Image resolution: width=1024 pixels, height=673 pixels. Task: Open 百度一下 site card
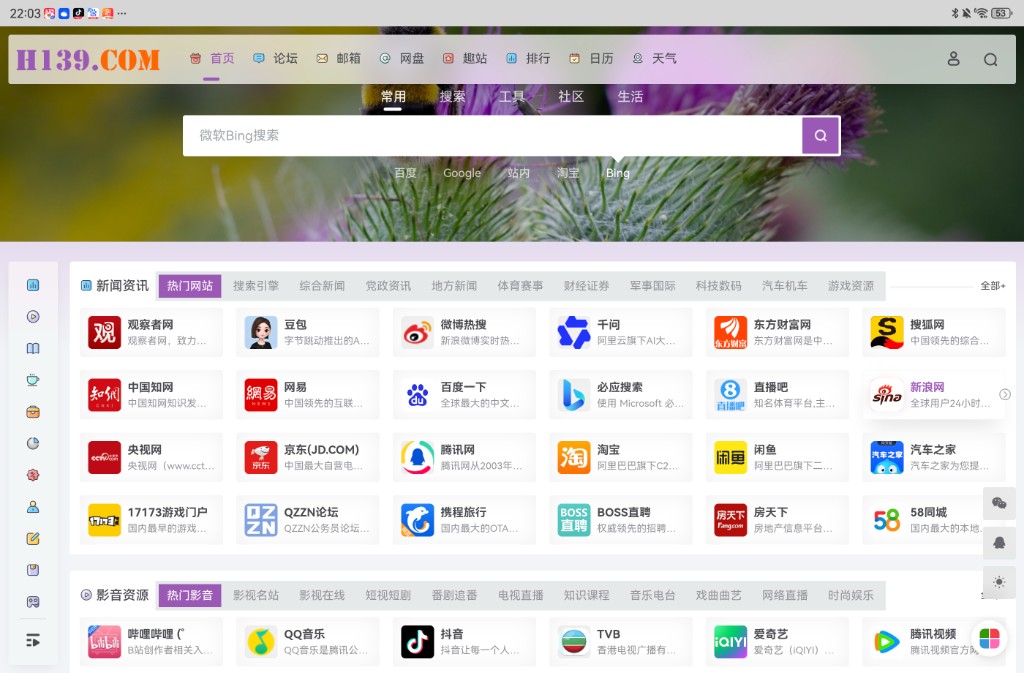464,395
